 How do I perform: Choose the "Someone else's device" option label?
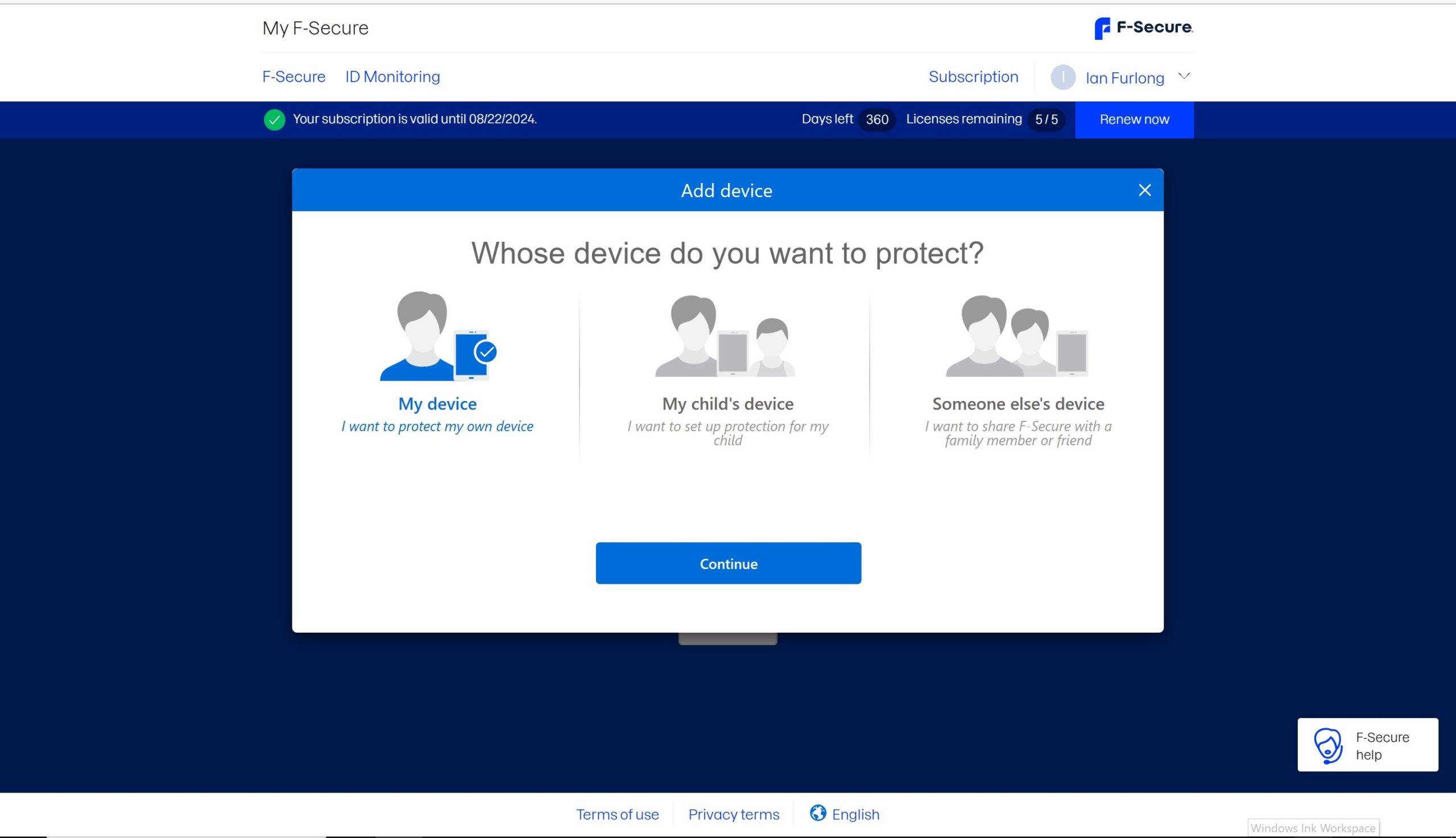click(x=1017, y=404)
